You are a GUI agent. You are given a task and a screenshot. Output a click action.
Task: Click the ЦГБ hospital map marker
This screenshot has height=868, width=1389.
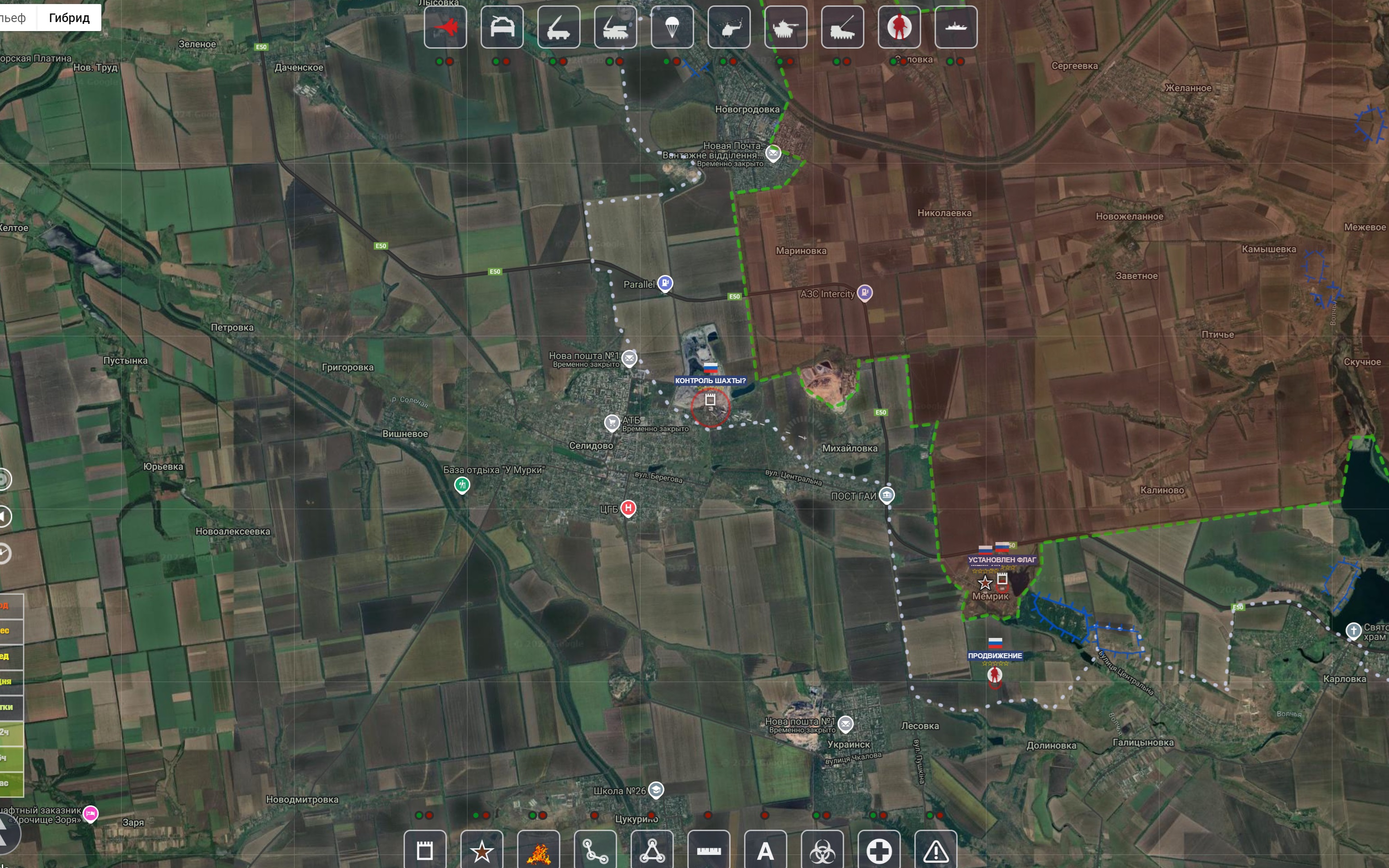[628, 508]
